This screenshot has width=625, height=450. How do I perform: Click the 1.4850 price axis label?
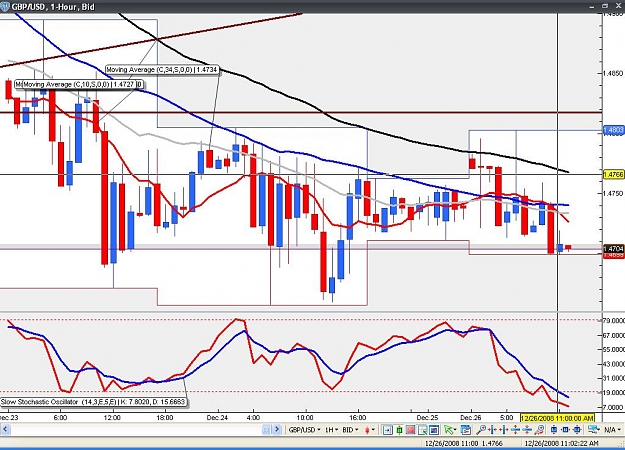613,73
